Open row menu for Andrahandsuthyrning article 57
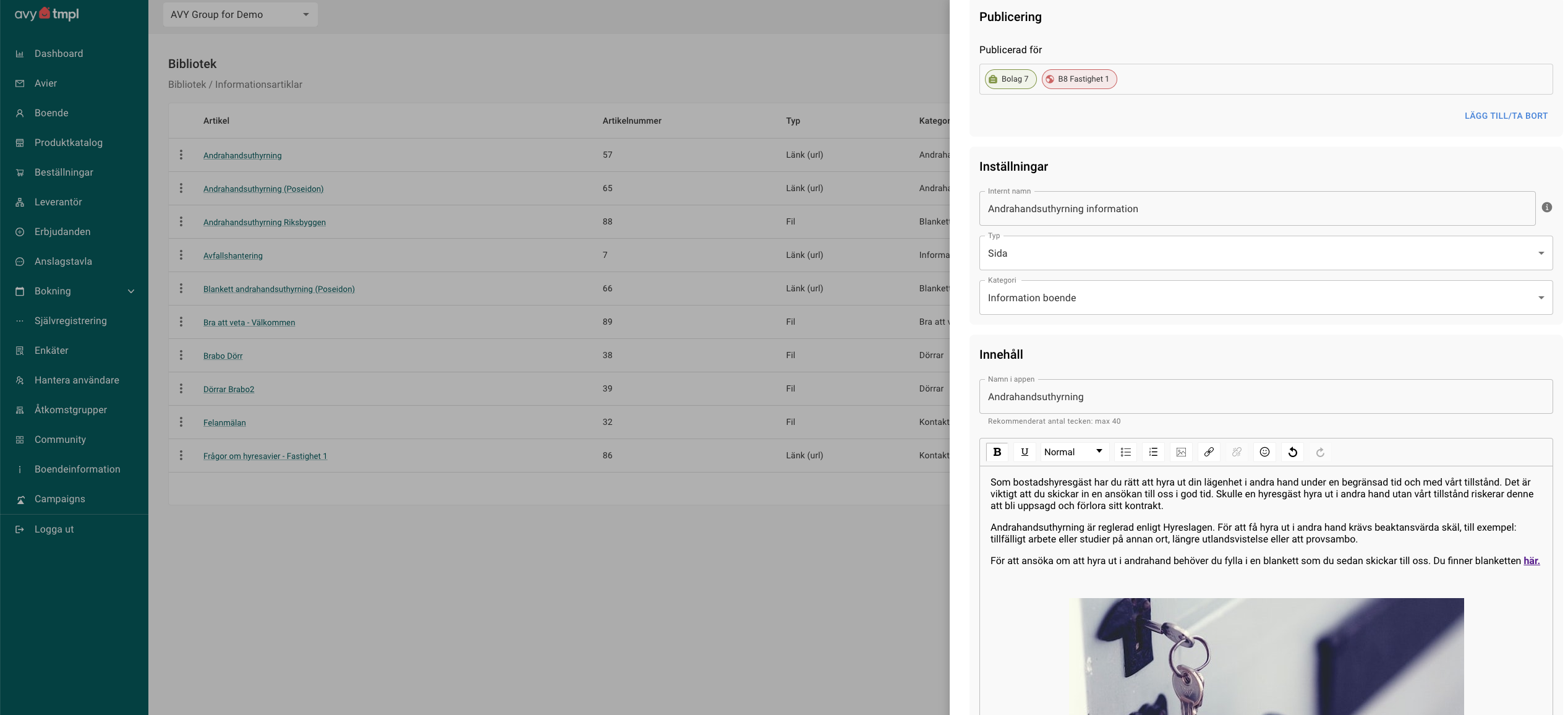This screenshot has height=715, width=1568. point(181,155)
